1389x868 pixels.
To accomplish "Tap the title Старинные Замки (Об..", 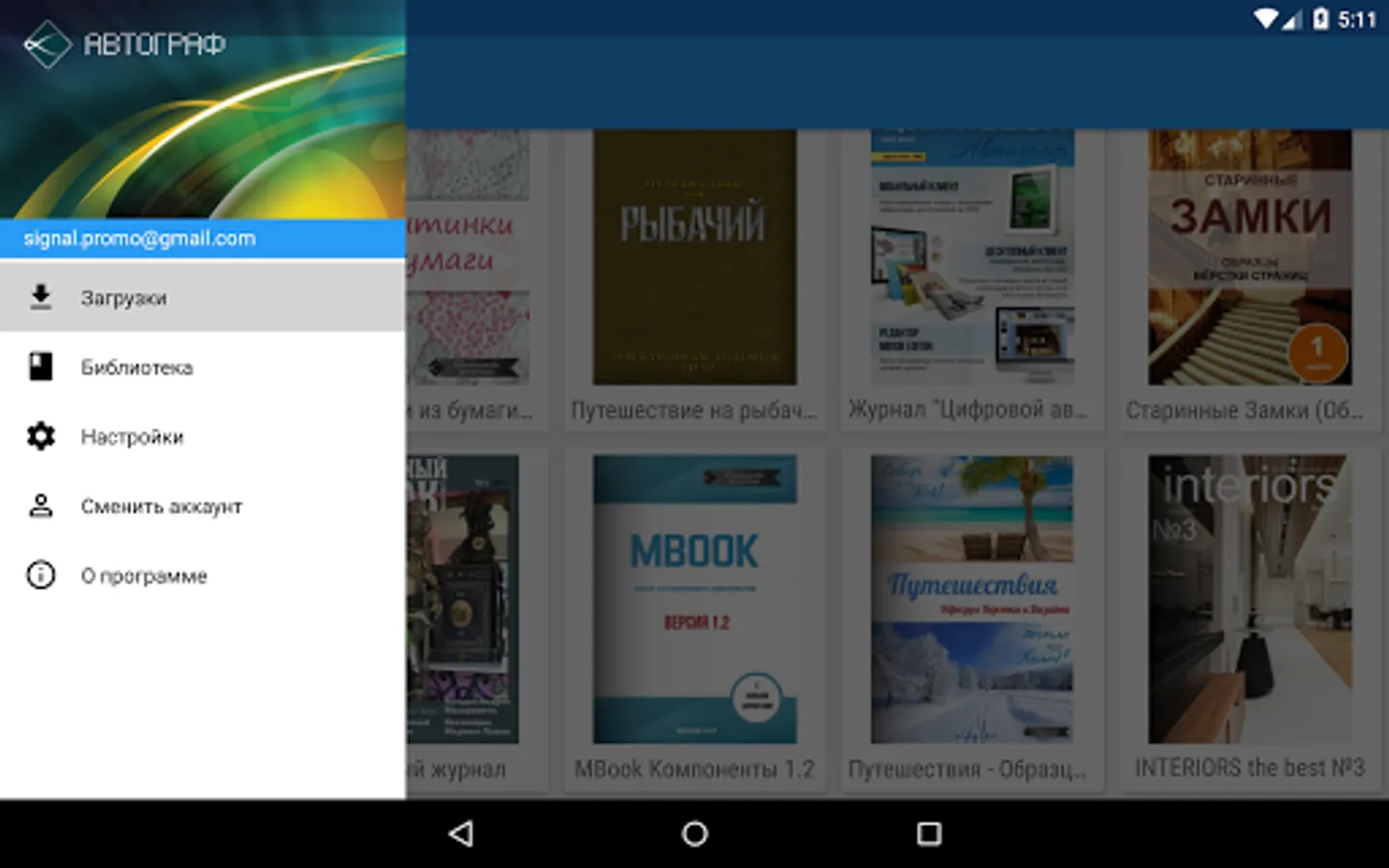I will (x=1245, y=411).
